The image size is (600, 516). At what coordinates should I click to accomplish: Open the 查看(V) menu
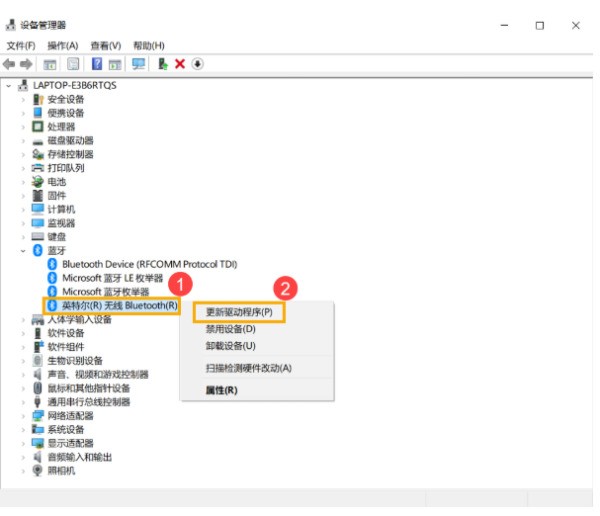106,46
